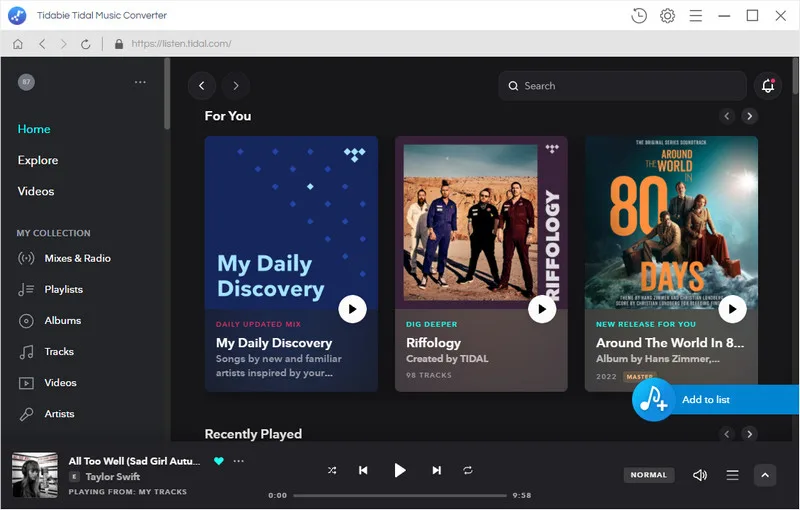Play Riffology playlist
This screenshot has height=510, width=800.
542,309
